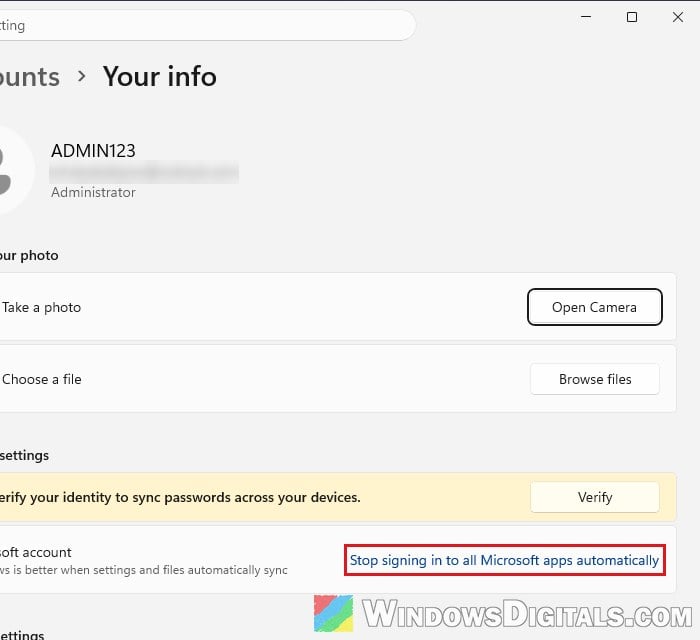Viewport: 700px width, 640px height.
Task: Click the 'Your info' heading
Action: [160, 76]
